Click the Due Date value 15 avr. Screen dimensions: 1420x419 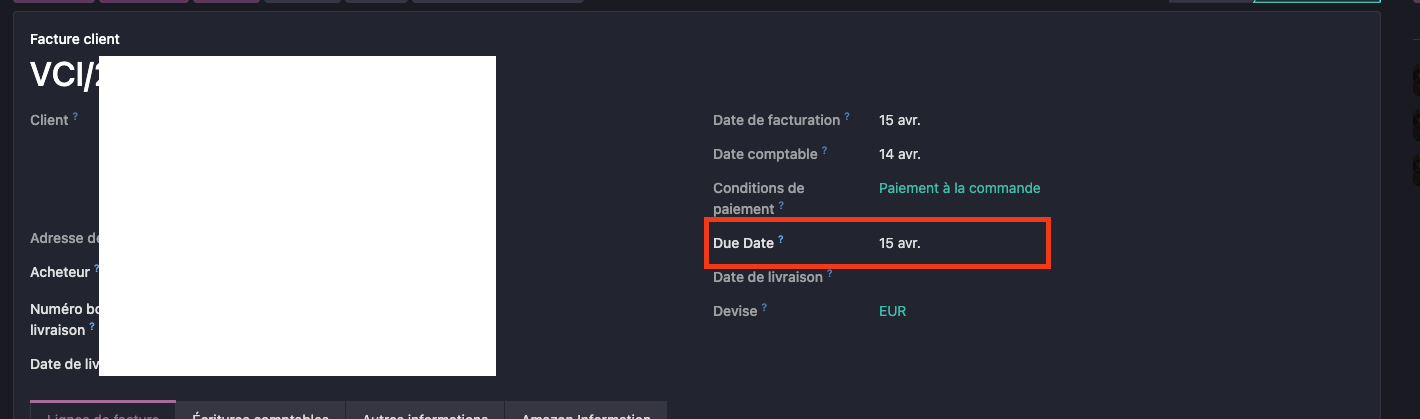pos(899,243)
